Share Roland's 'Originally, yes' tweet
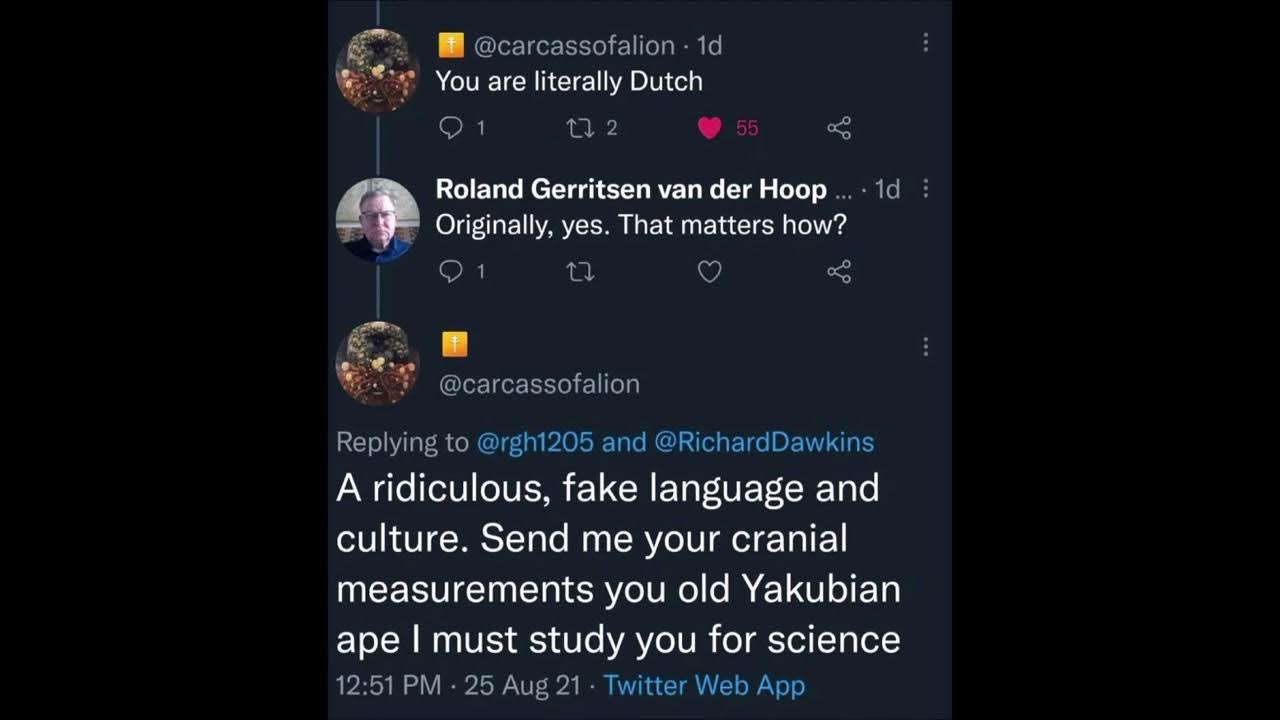 [839, 271]
